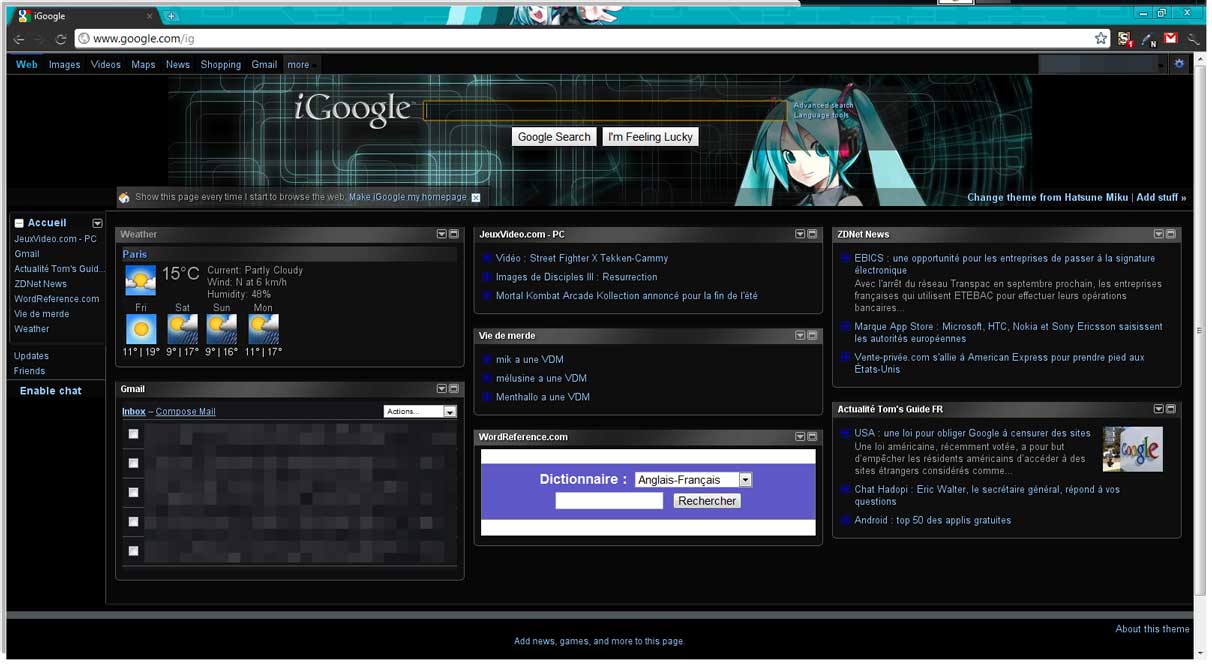This screenshot has height=665, width=1212.
Task: Open the Gmail notifier extension icon
Action: (1171, 38)
